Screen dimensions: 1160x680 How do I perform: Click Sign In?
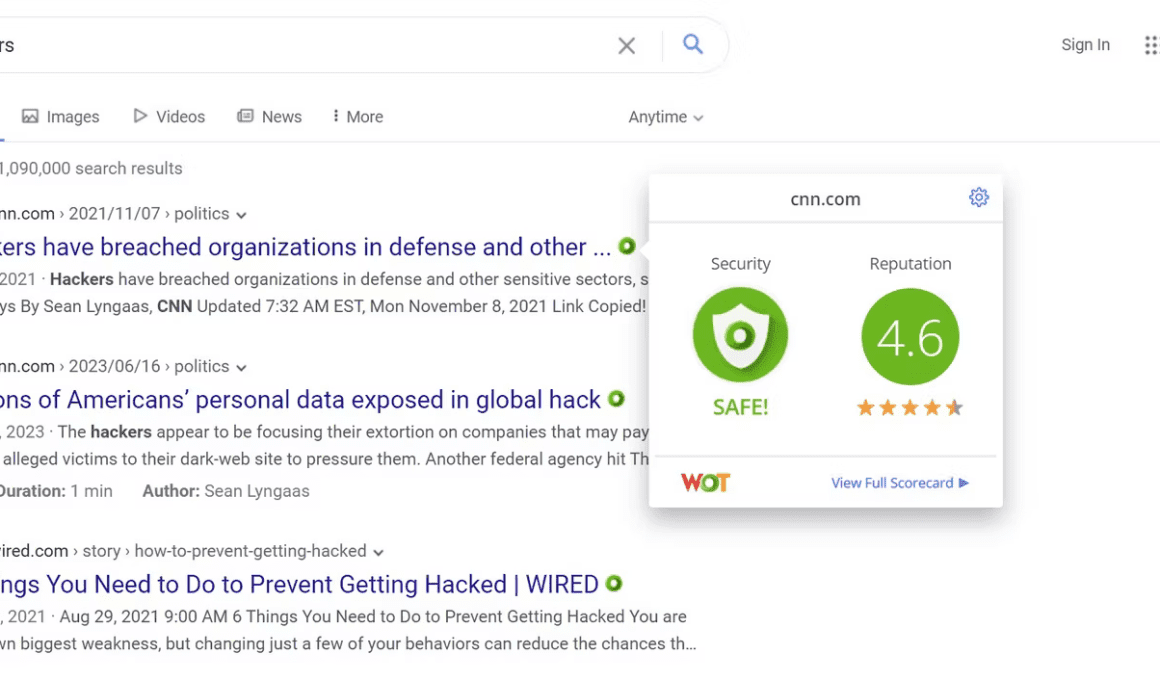click(x=1085, y=44)
